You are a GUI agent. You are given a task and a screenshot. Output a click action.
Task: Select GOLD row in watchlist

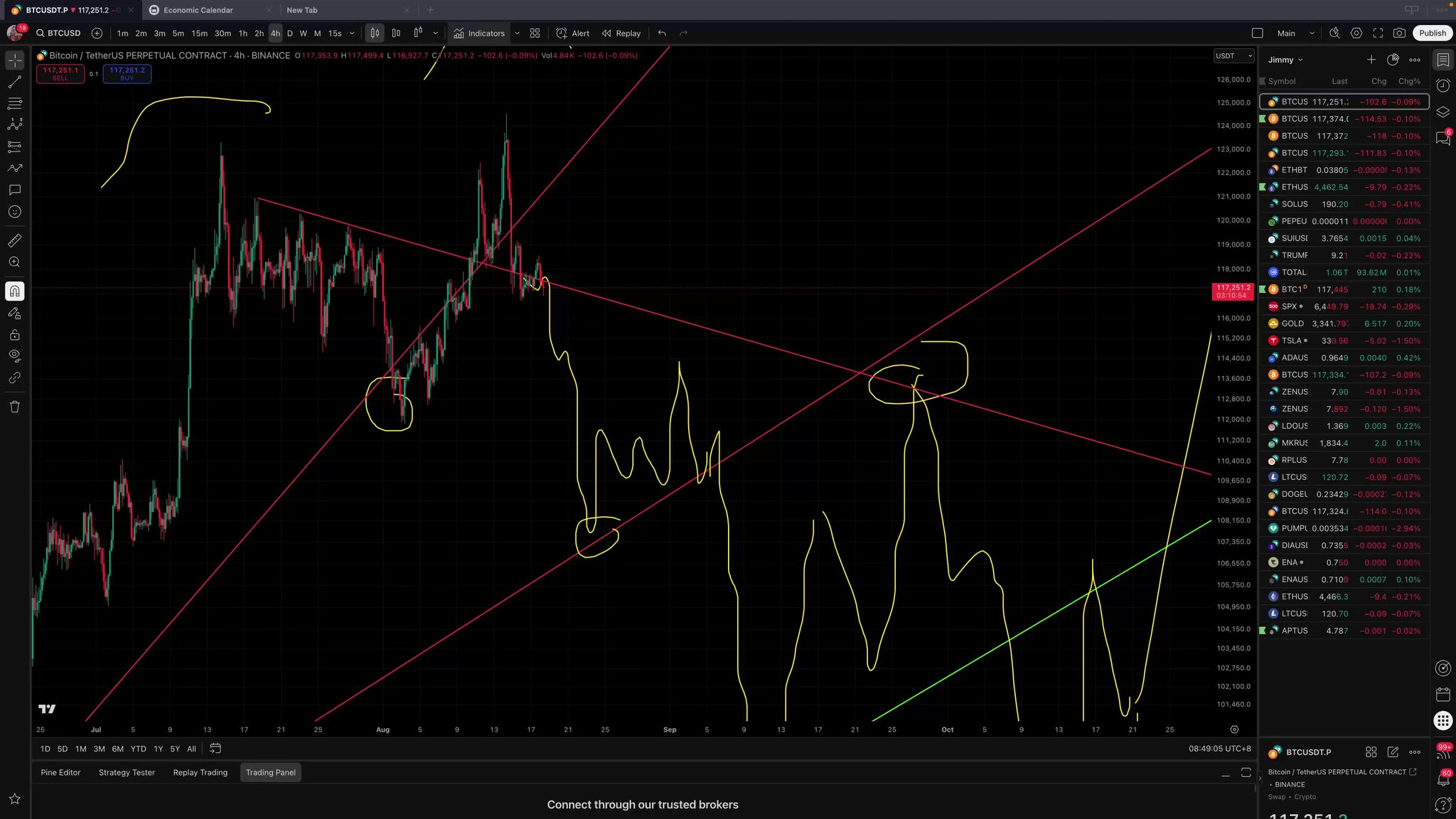coord(1344,323)
